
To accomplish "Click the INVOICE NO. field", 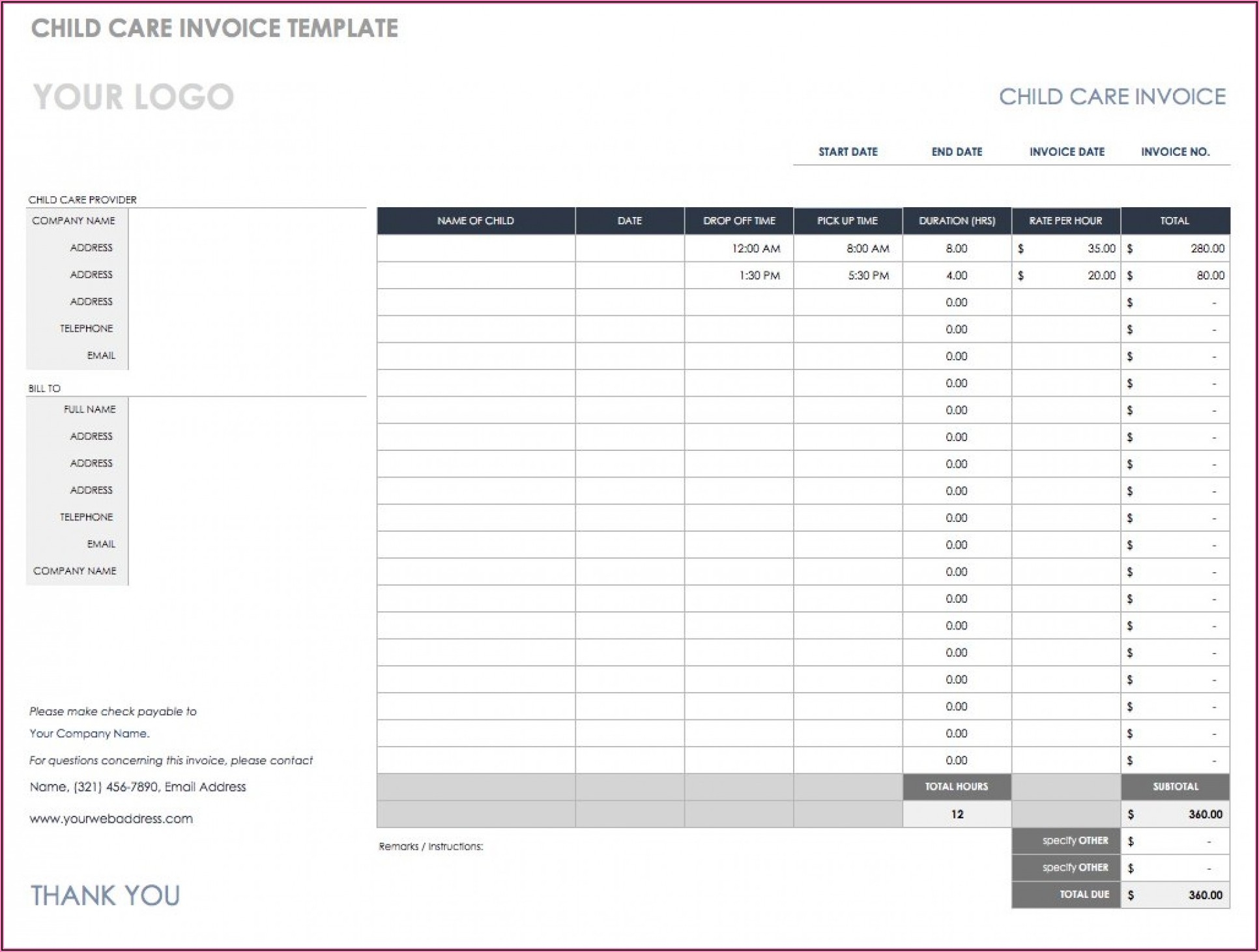I will tap(1176, 151).
